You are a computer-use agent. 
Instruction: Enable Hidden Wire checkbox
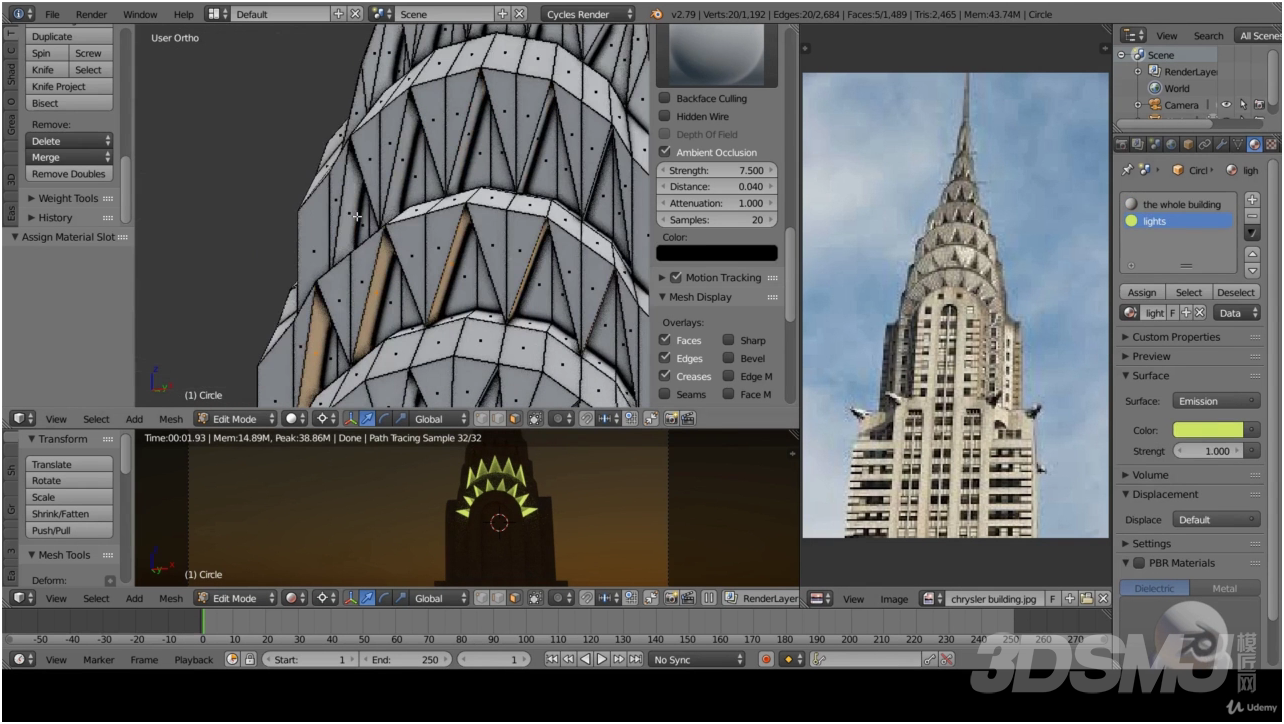(664, 116)
